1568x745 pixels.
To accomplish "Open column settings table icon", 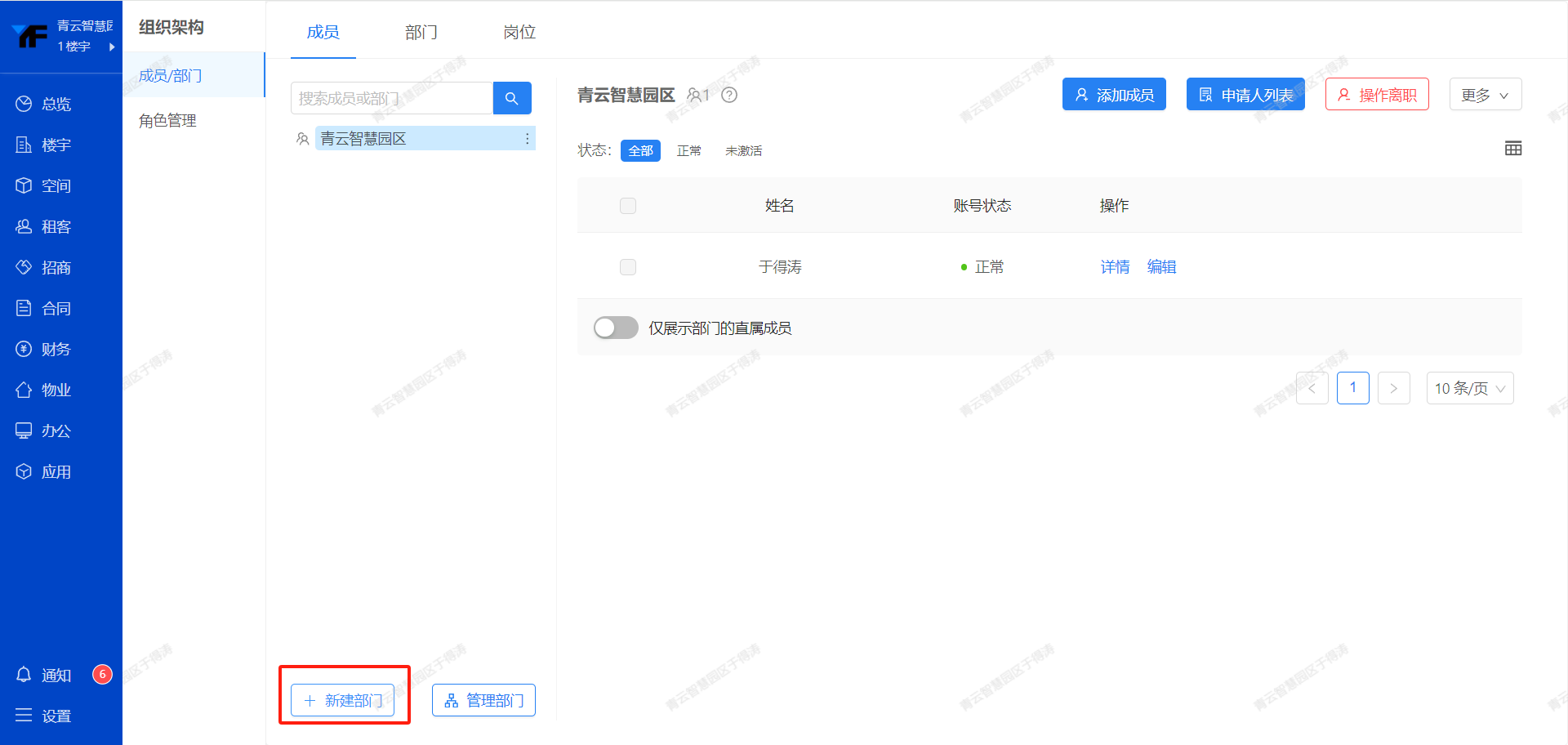I will (x=1512, y=149).
